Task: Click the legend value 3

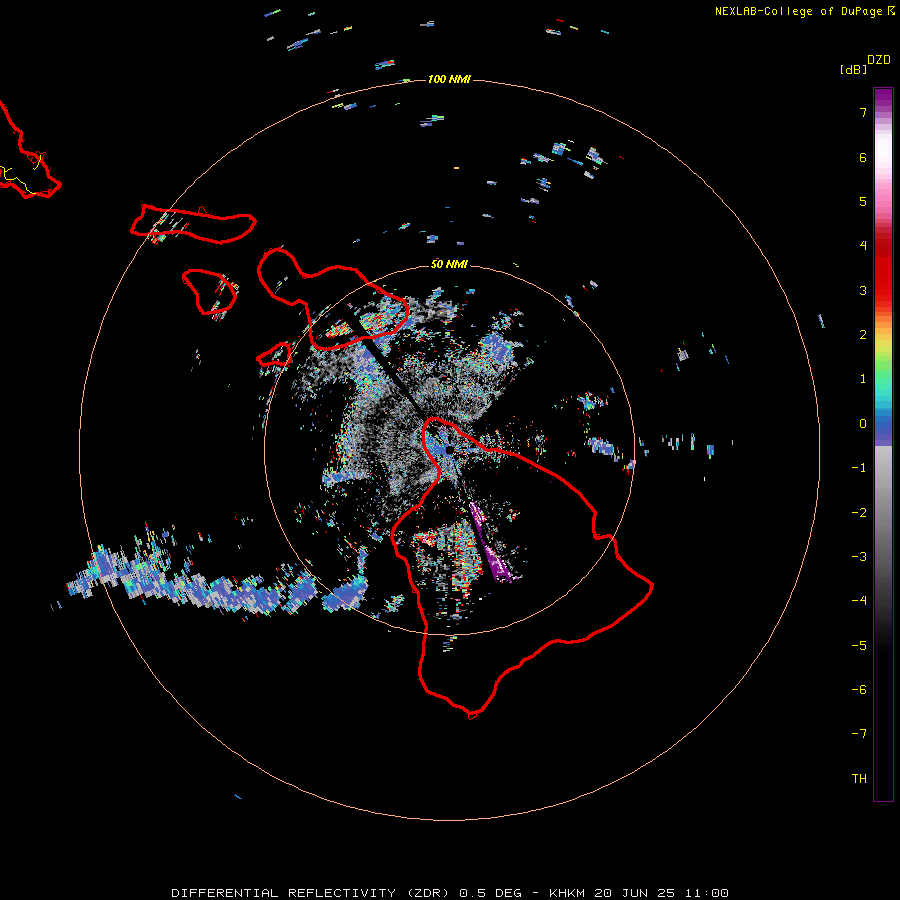Action: [863, 290]
